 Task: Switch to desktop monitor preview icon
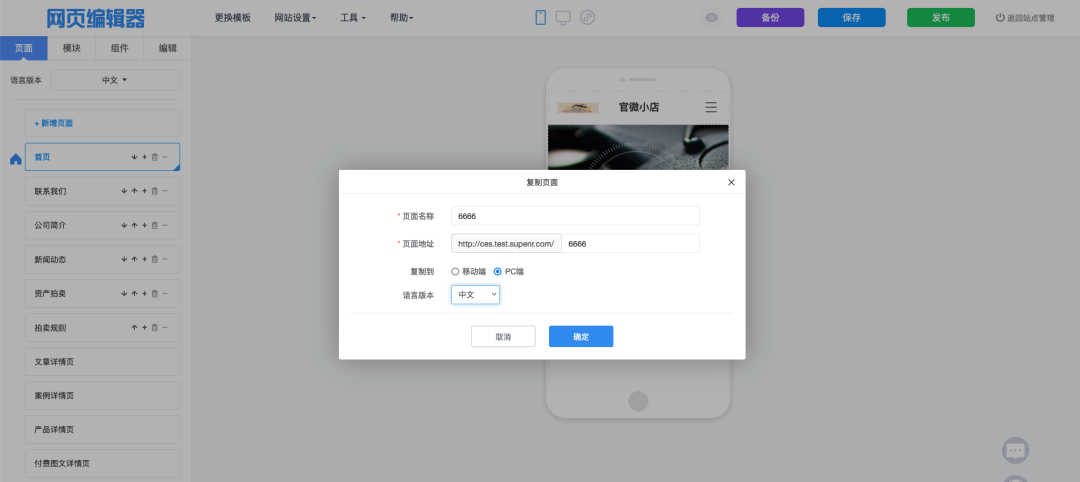click(563, 18)
